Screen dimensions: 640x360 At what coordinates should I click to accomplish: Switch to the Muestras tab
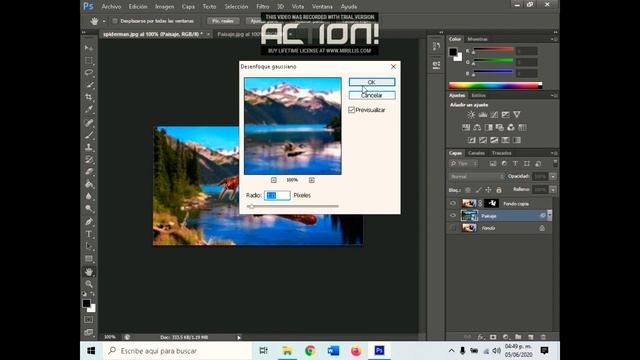[477, 39]
